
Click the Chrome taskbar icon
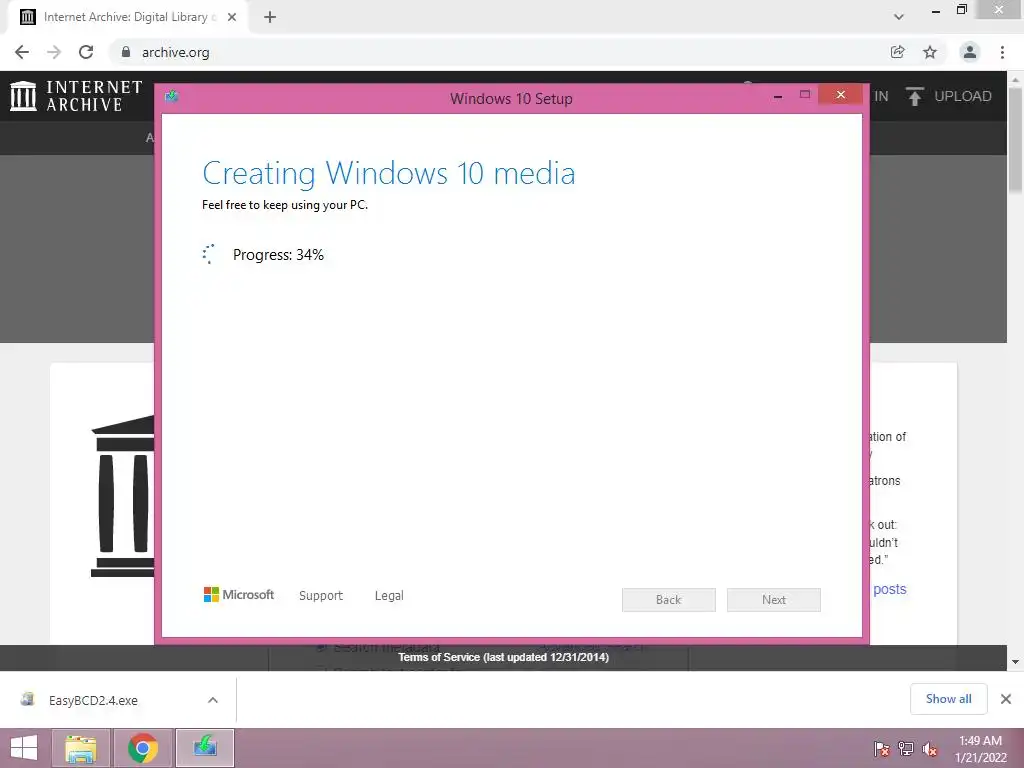(x=143, y=748)
